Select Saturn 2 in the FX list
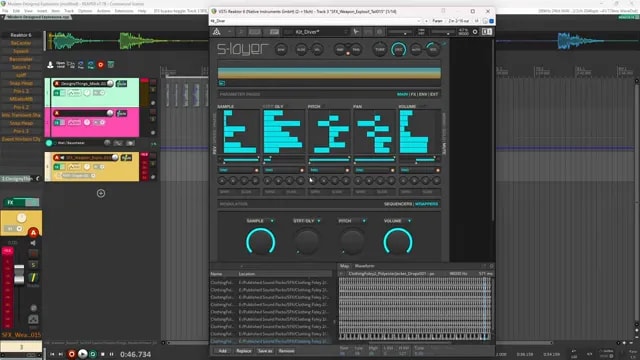640x360 pixels. [21, 67]
